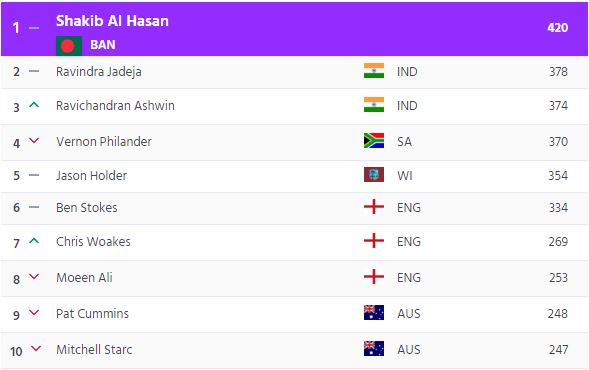Click the West Indies flag beside Jason Holder

point(374,175)
